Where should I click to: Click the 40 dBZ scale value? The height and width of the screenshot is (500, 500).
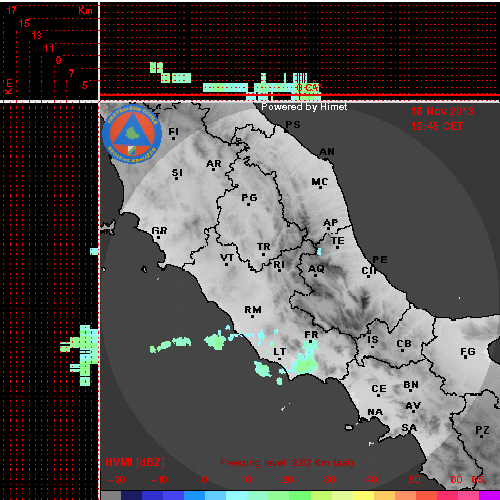click(371, 480)
